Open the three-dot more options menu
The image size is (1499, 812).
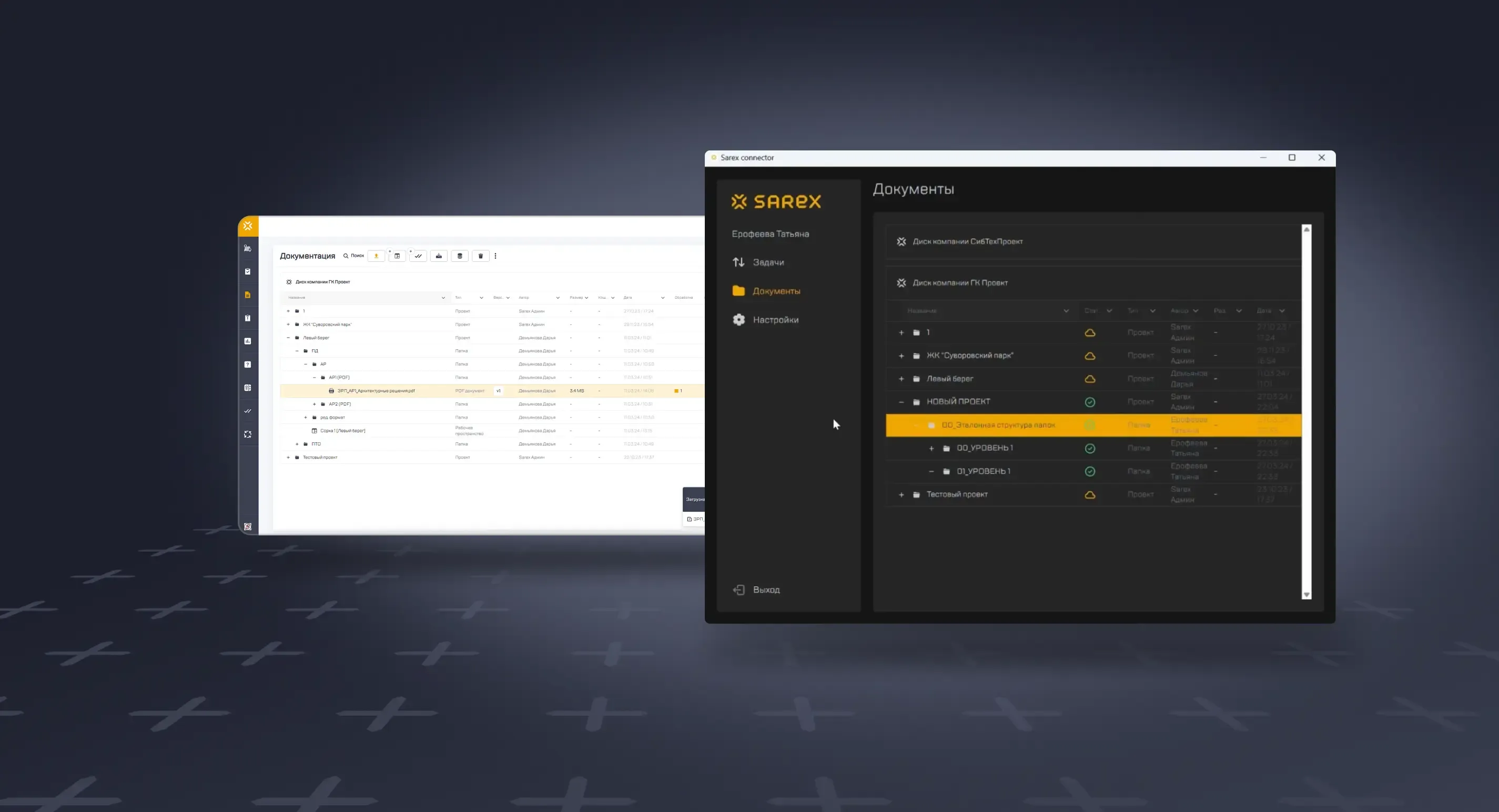[495, 256]
